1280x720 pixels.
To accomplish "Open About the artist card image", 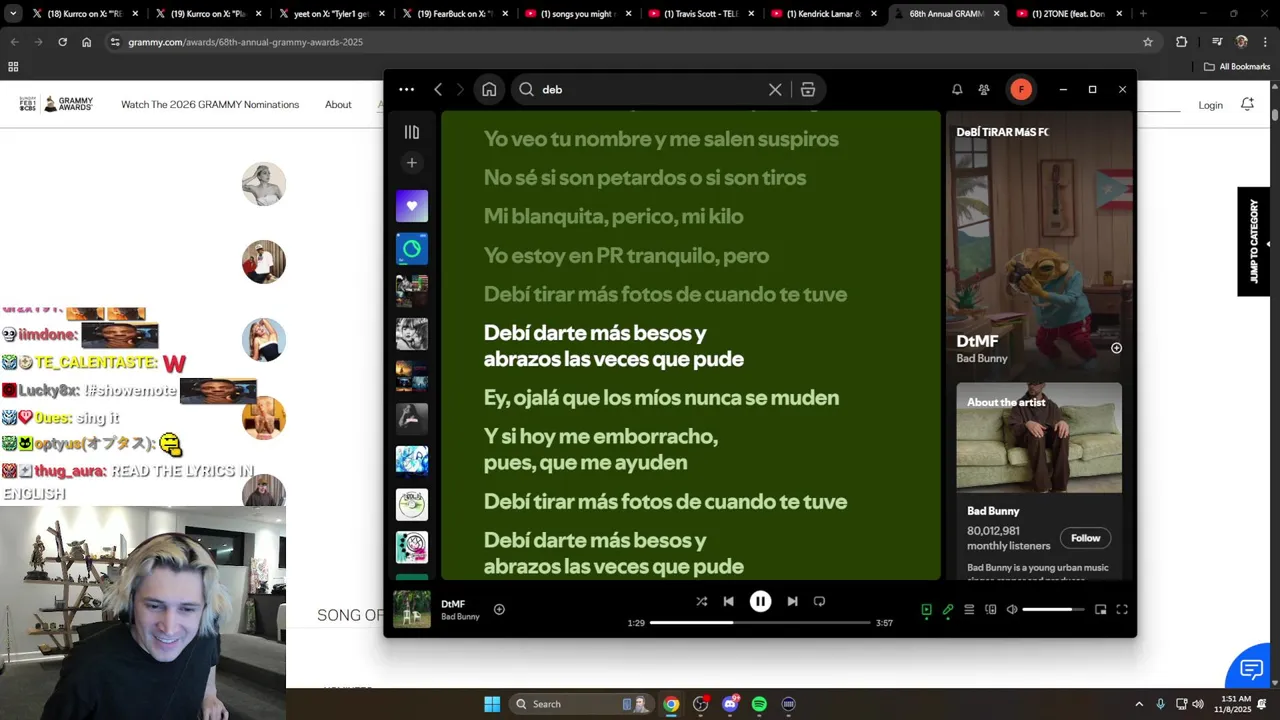I will pos(1039,438).
